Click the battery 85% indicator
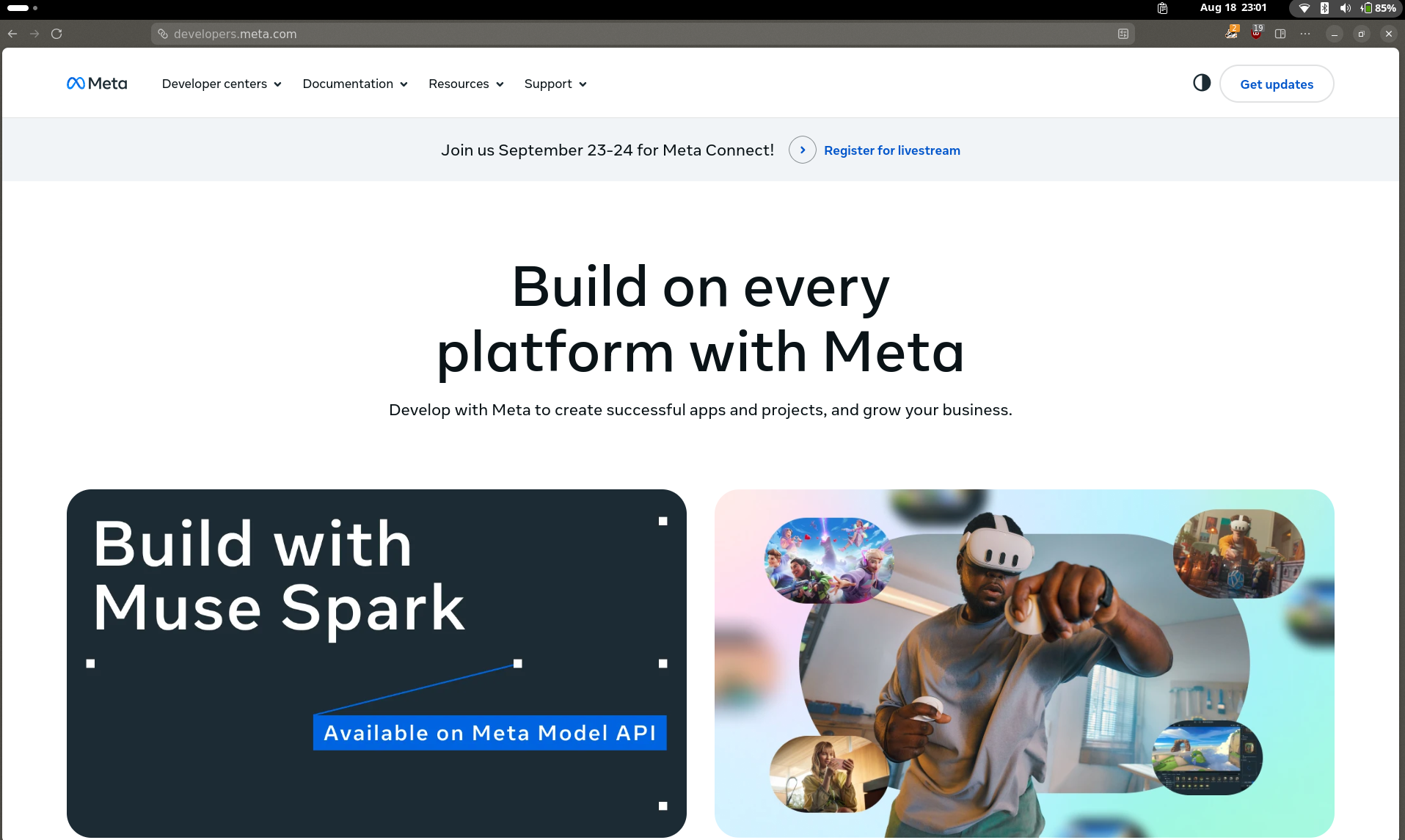 pos(1378,8)
